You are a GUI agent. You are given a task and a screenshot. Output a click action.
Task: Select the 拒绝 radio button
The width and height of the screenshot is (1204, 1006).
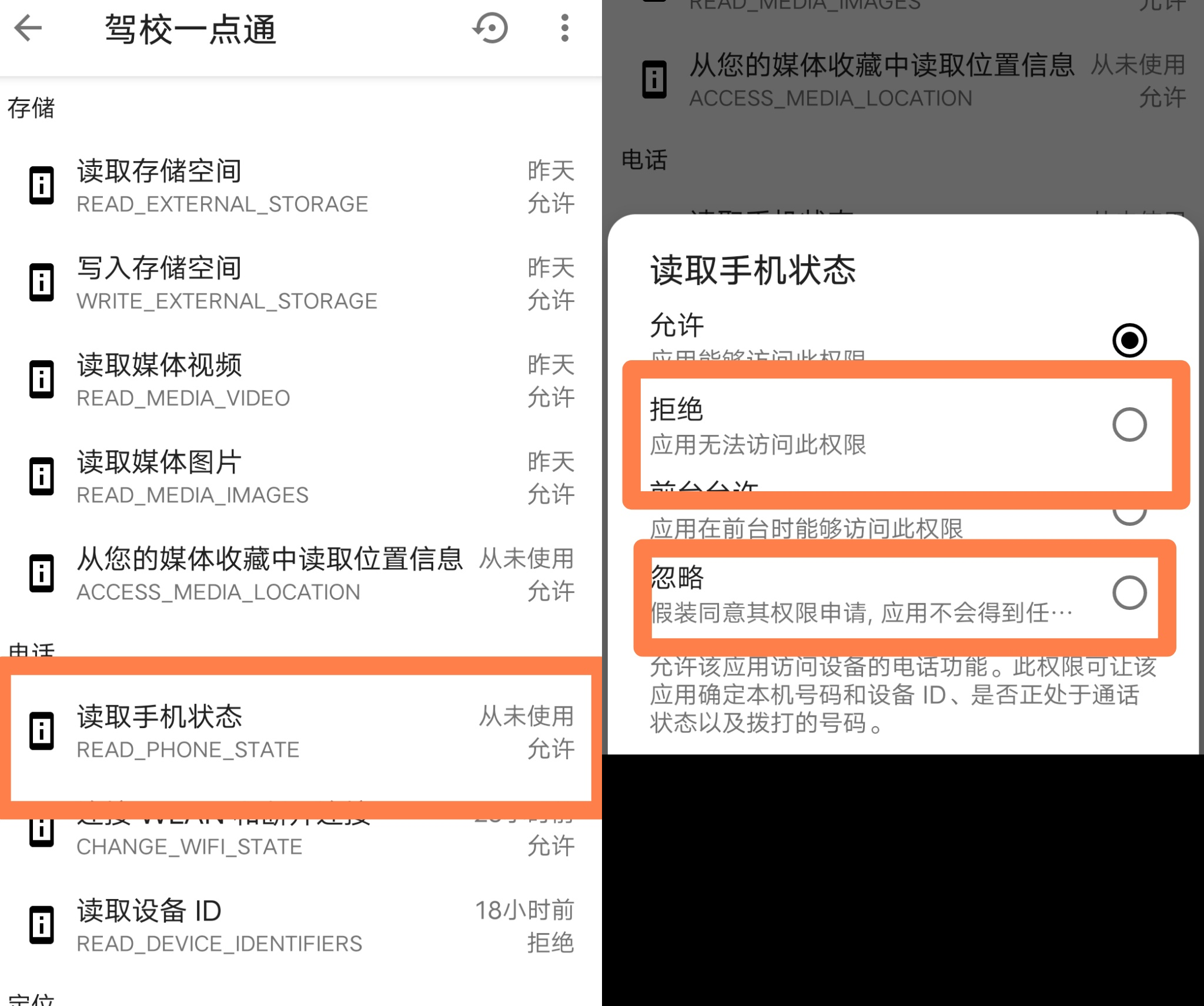pyautogui.click(x=1129, y=424)
